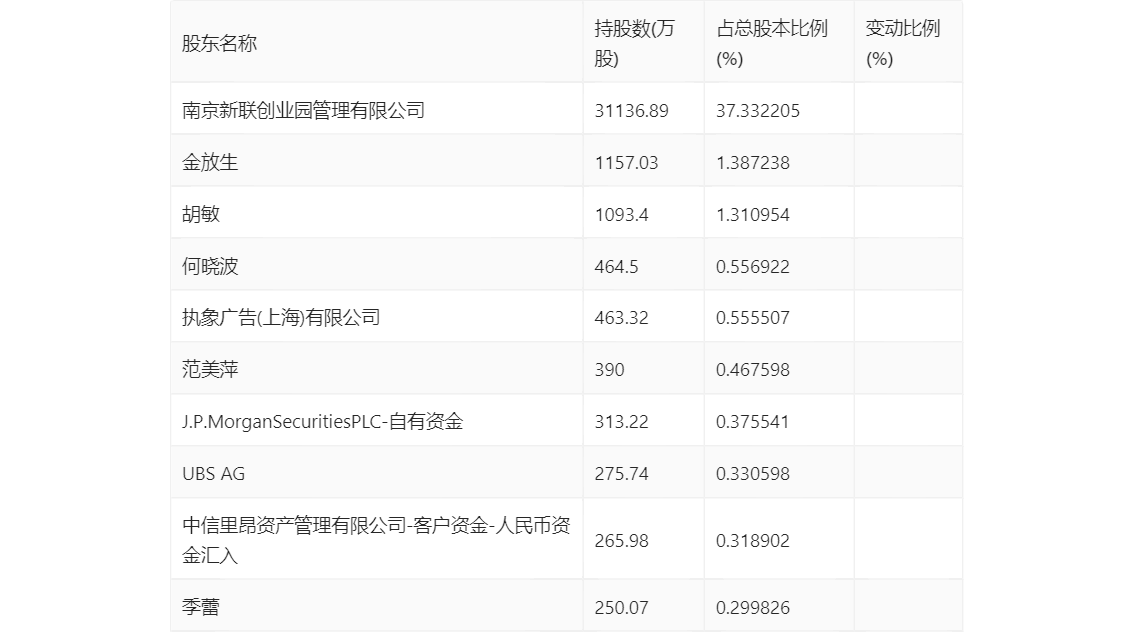Click the 股东名称 column header
The height and width of the screenshot is (632, 1134).
(219, 43)
